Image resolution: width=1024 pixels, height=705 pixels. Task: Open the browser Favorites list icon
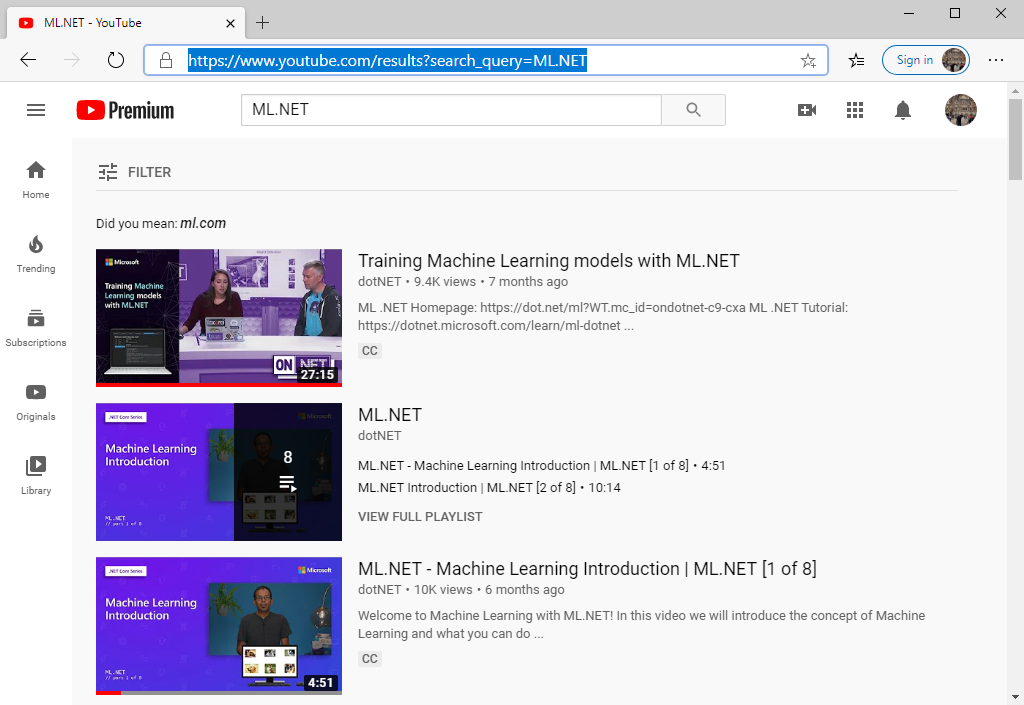click(x=856, y=61)
